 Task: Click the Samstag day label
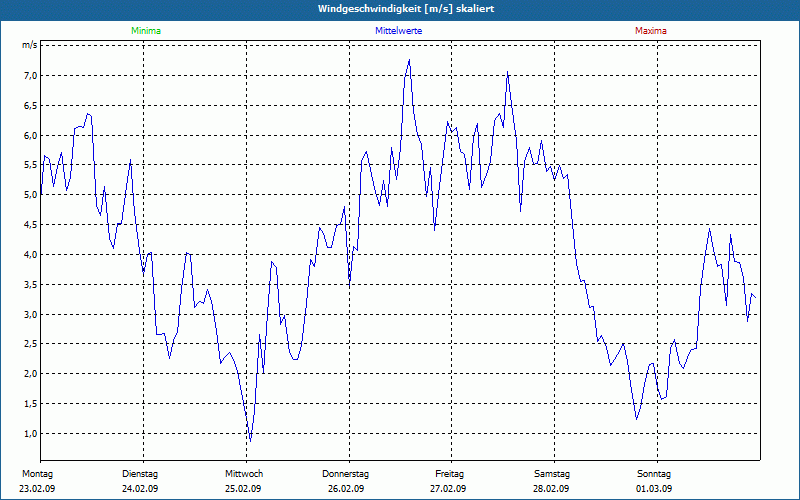tap(552, 474)
